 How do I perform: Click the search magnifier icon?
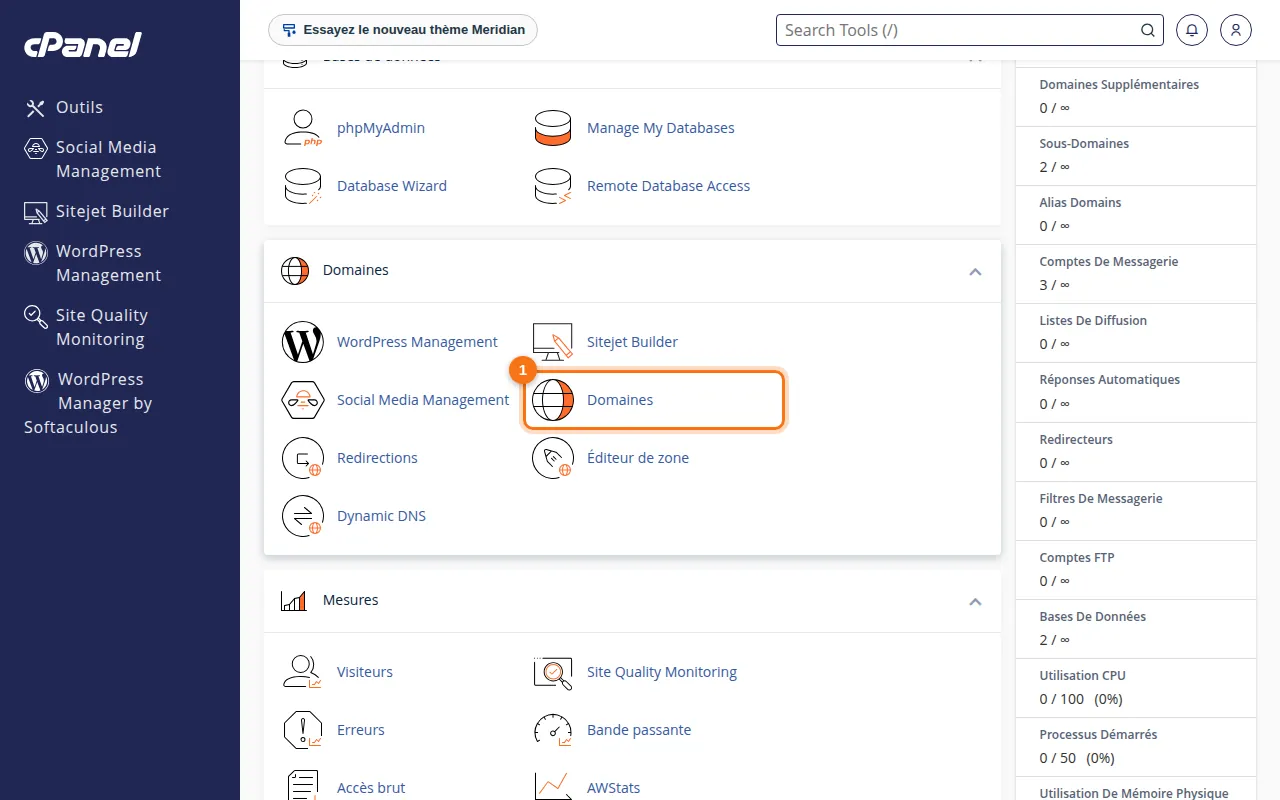click(1148, 30)
